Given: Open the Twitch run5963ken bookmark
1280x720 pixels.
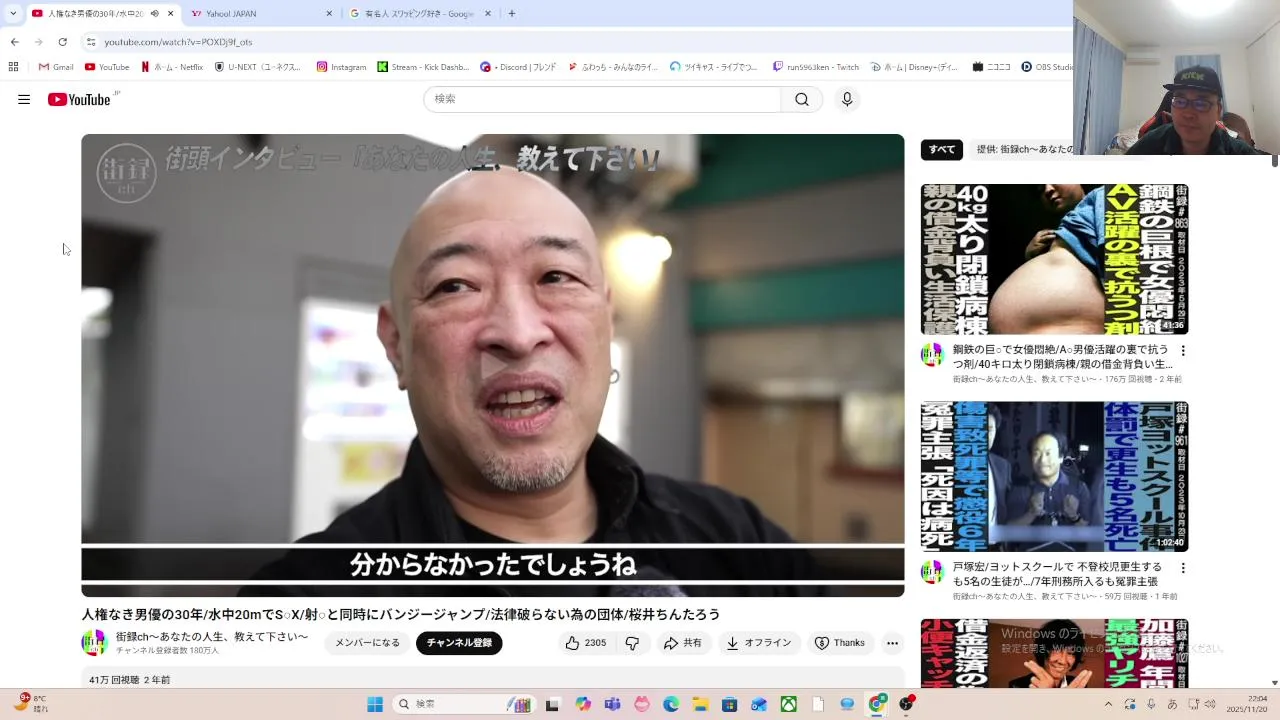Looking at the screenshot, I should [x=816, y=67].
